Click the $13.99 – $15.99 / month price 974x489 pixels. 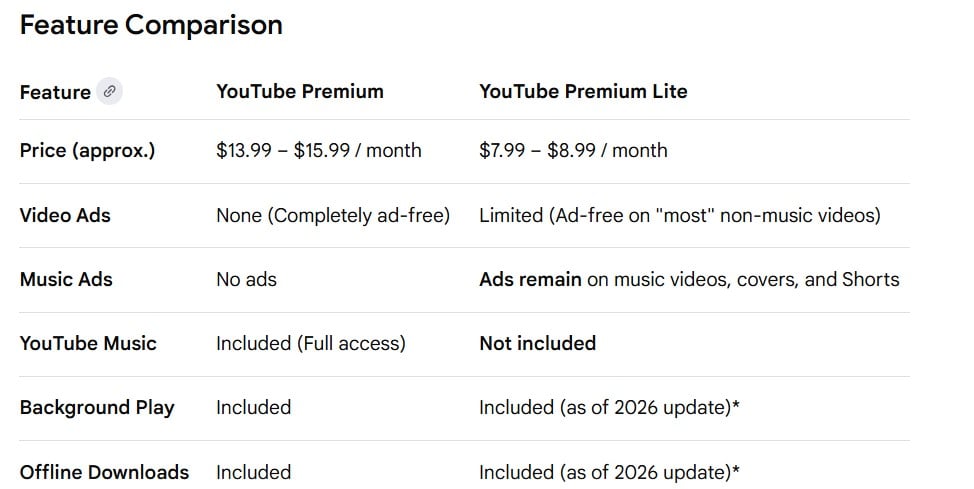pos(318,150)
